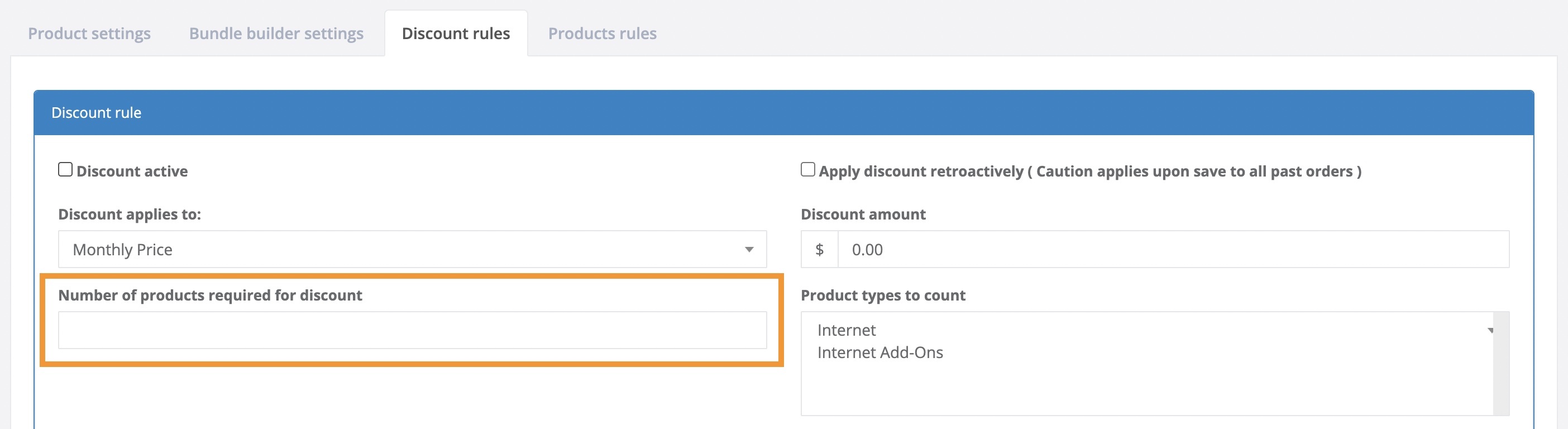Click the small arrow in product types list
This screenshot has height=429, width=1568.
(1491, 331)
